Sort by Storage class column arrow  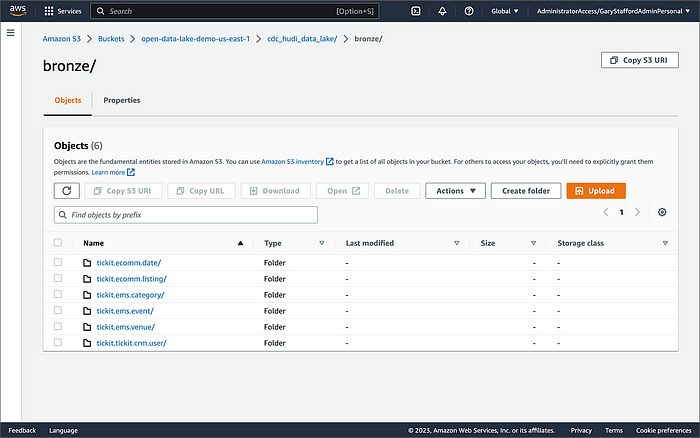point(665,243)
